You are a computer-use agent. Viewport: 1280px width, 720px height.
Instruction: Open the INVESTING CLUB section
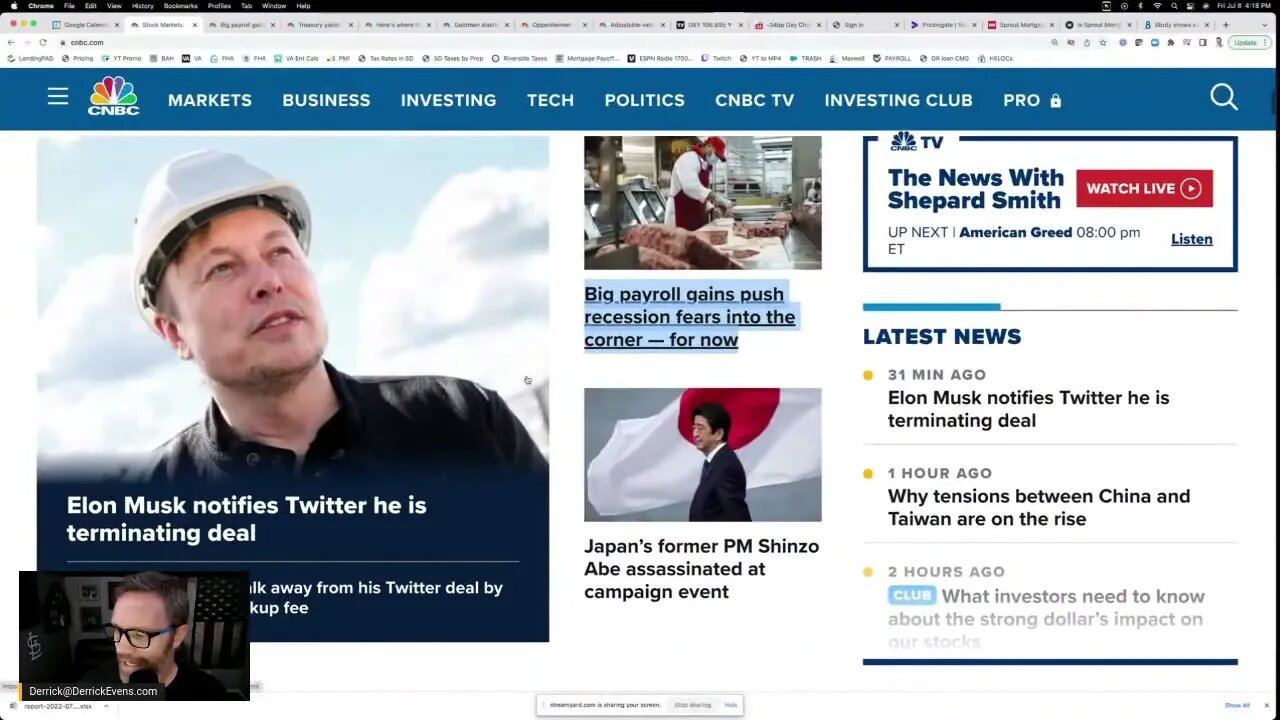point(898,100)
